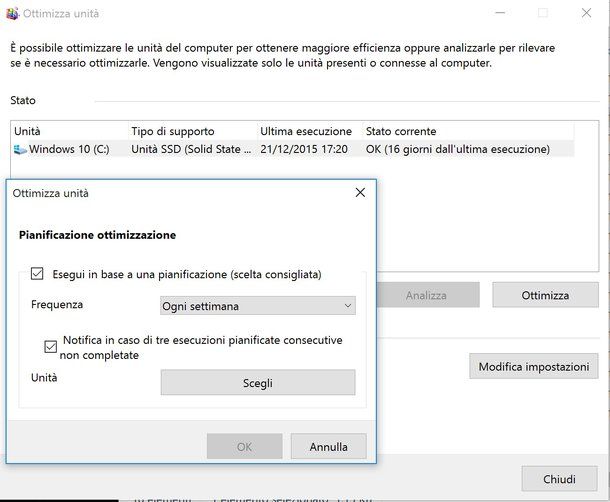Click the Analizza button in main window
The width and height of the screenshot is (610, 502).
[427, 295]
